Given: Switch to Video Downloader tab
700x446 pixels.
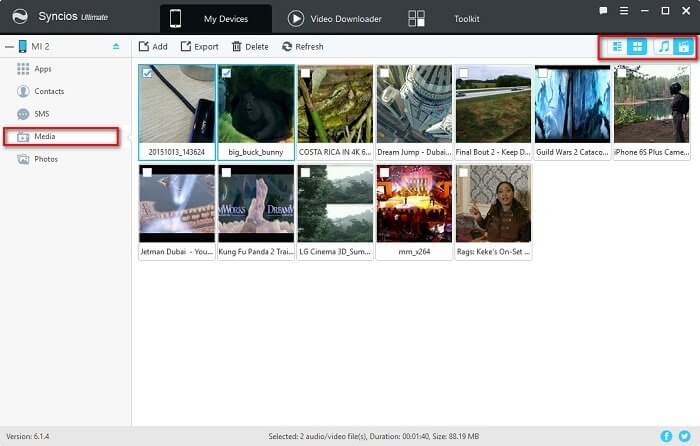Looking at the screenshot, I should pos(335,19).
